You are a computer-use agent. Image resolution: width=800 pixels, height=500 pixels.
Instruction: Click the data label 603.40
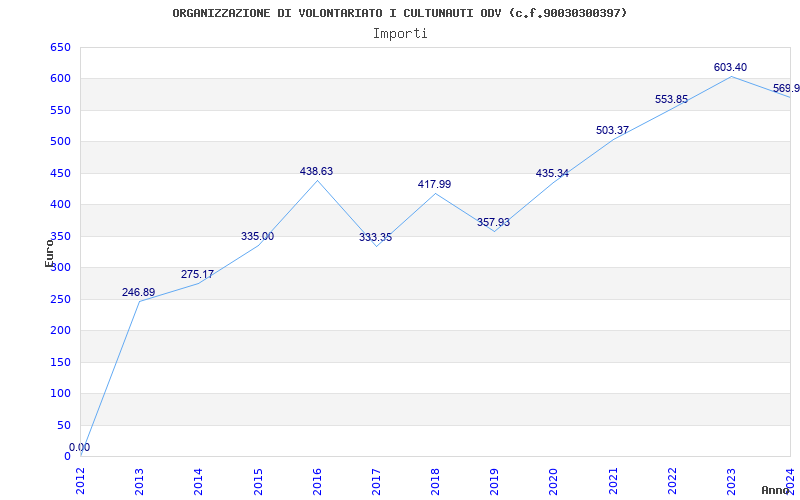tap(731, 67)
